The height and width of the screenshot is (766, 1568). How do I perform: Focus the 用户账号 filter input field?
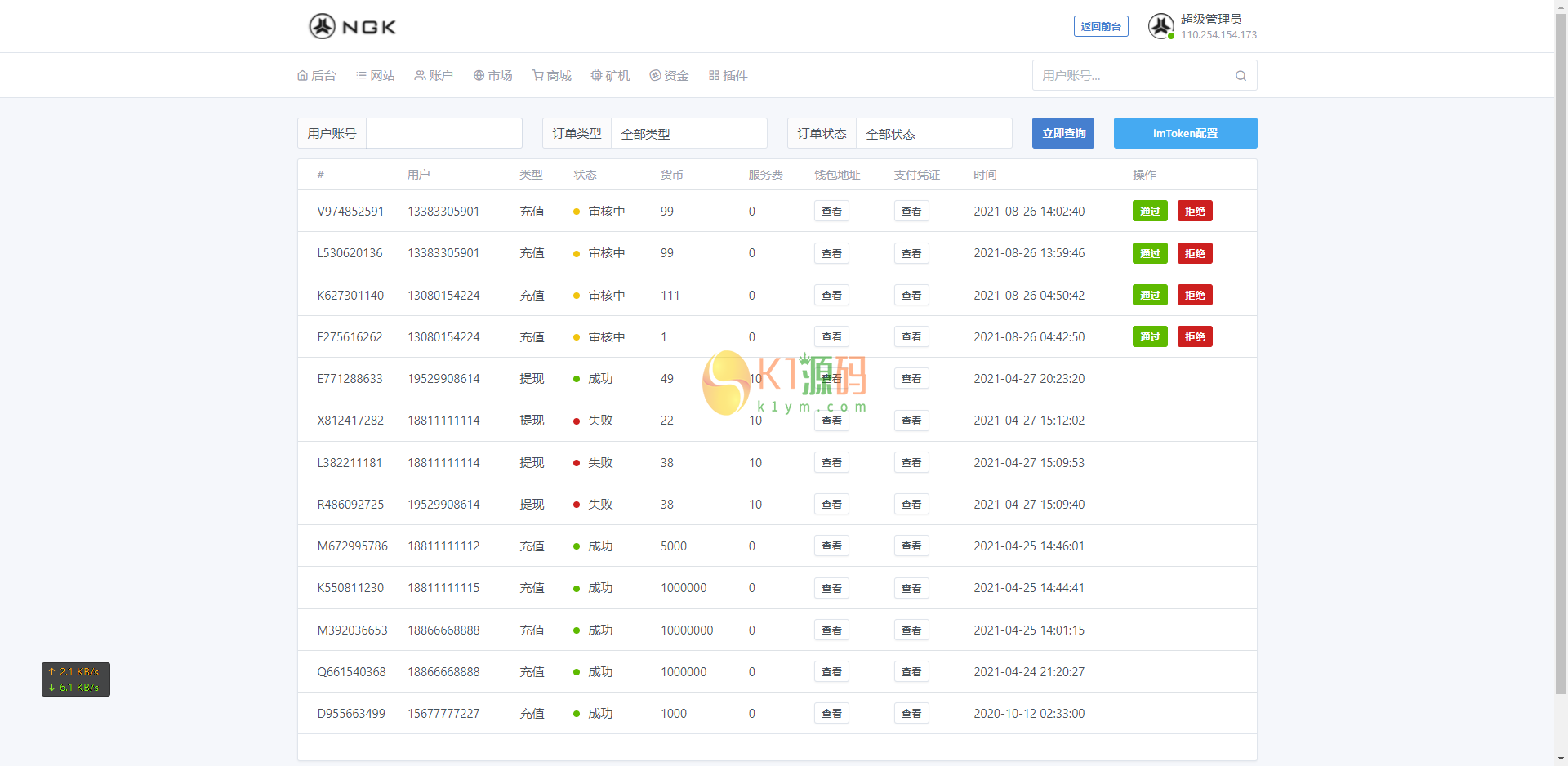(443, 134)
